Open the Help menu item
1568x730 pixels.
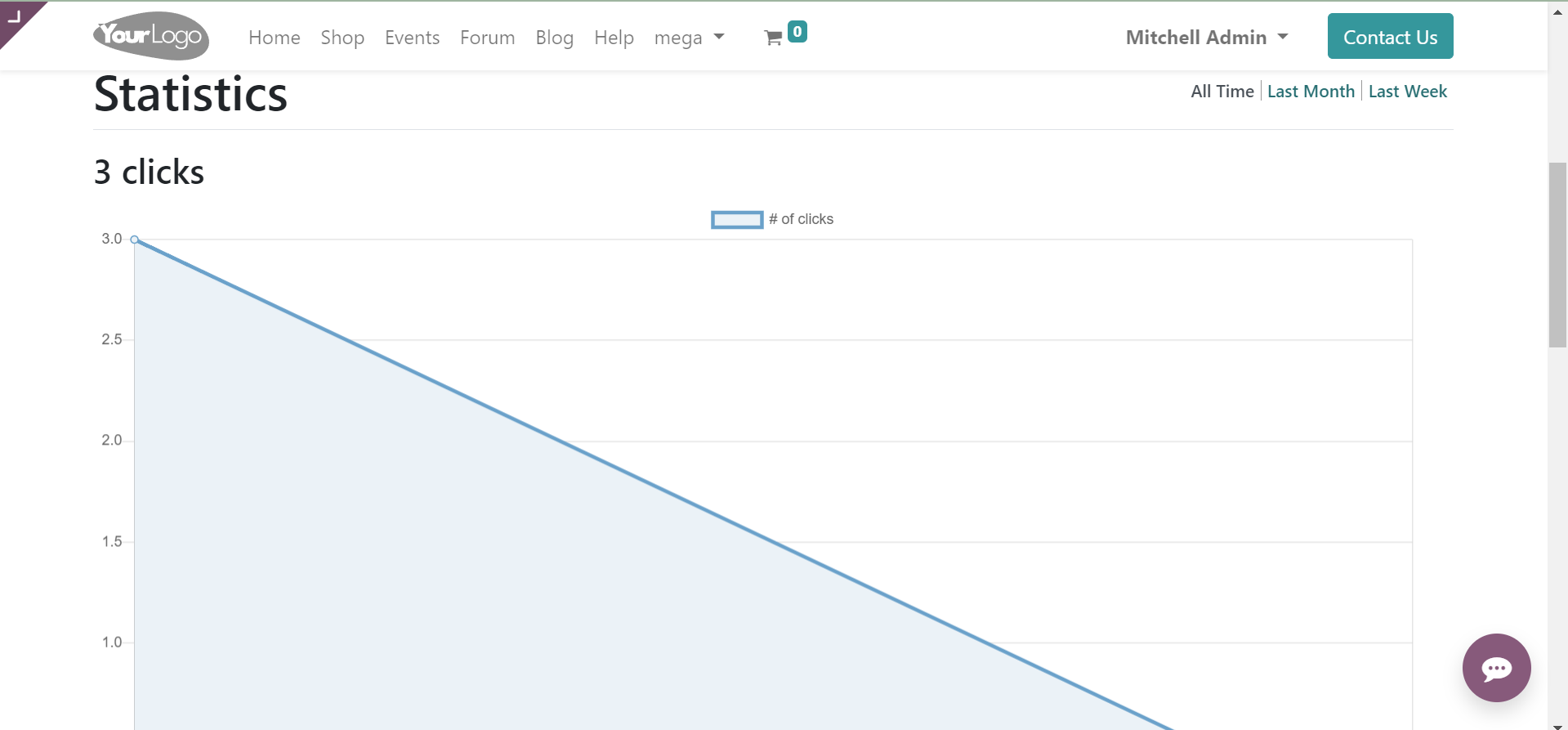coord(614,38)
